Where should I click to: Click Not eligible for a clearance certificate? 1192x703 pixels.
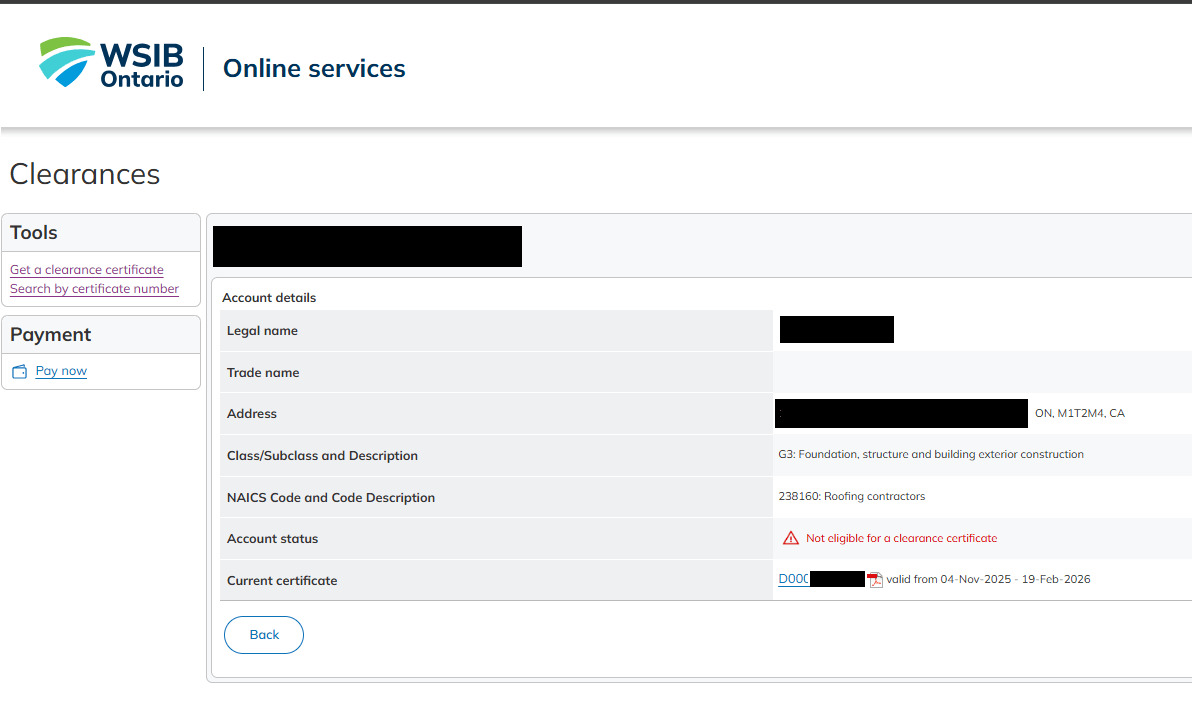pyautogui.click(x=902, y=538)
